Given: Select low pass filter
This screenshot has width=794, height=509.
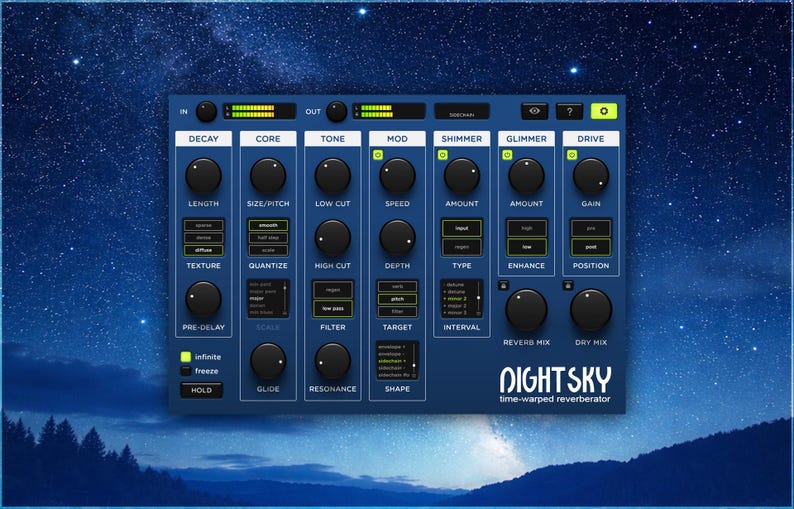Looking at the screenshot, I should click(333, 308).
